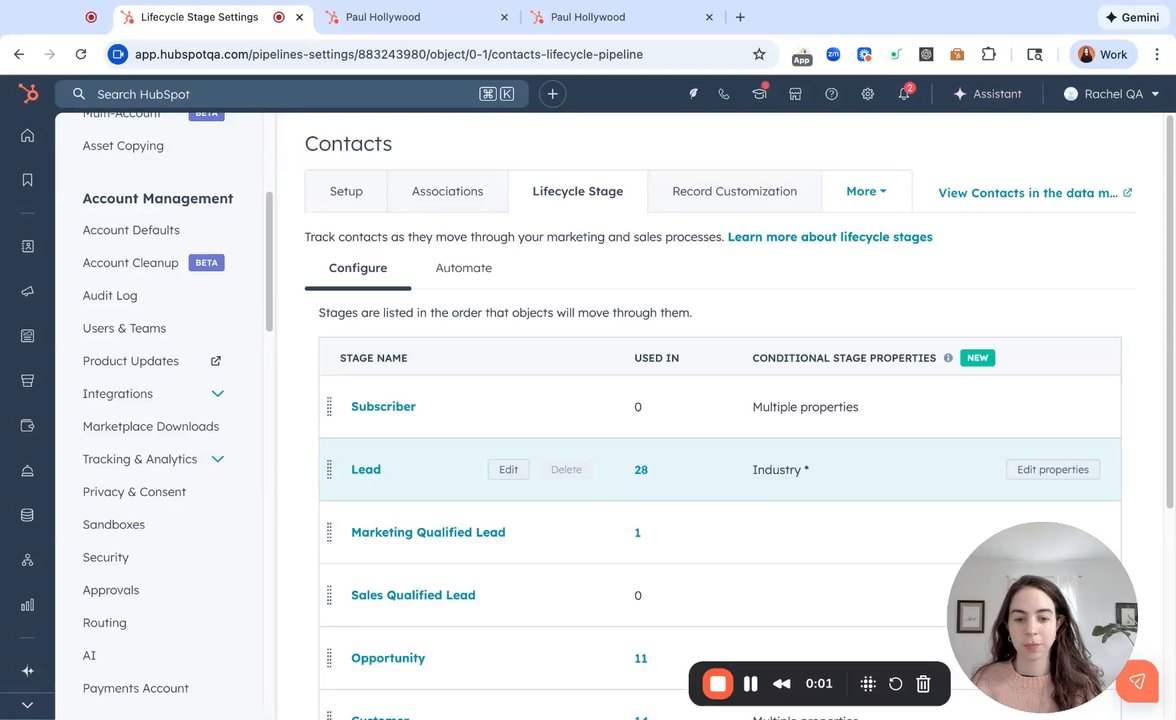Image resolution: width=1176 pixels, height=720 pixels.
Task: Open the Commerce wallet icon in left rail
Action: tap(27, 426)
